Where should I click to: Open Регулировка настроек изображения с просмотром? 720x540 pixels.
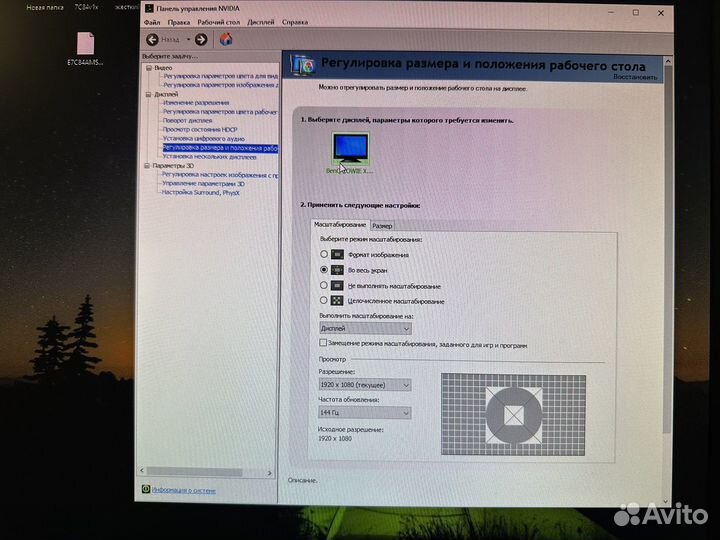(x=220, y=175)
